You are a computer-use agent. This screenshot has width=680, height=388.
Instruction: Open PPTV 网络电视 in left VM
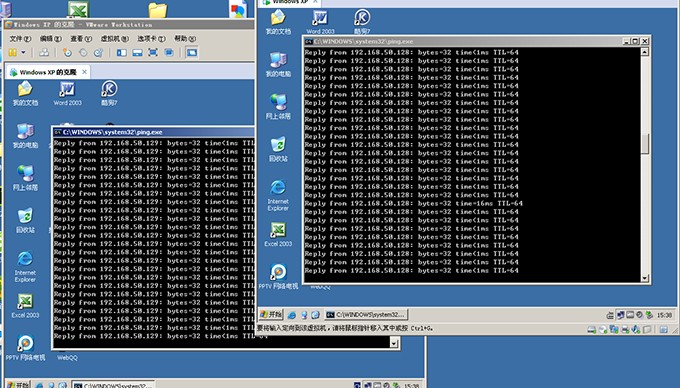(x=25, y=348)
